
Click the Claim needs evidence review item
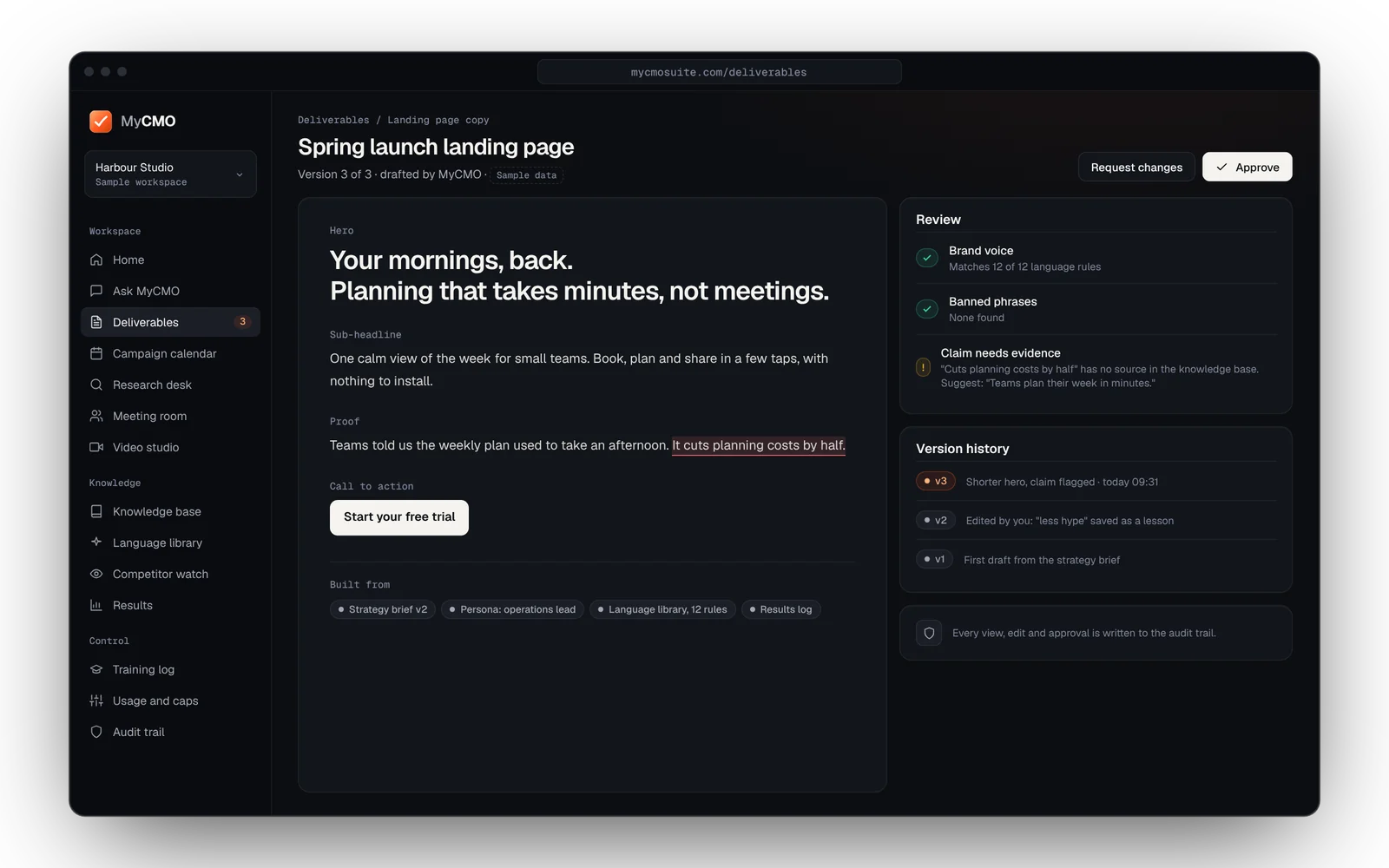pos(1096,367)
